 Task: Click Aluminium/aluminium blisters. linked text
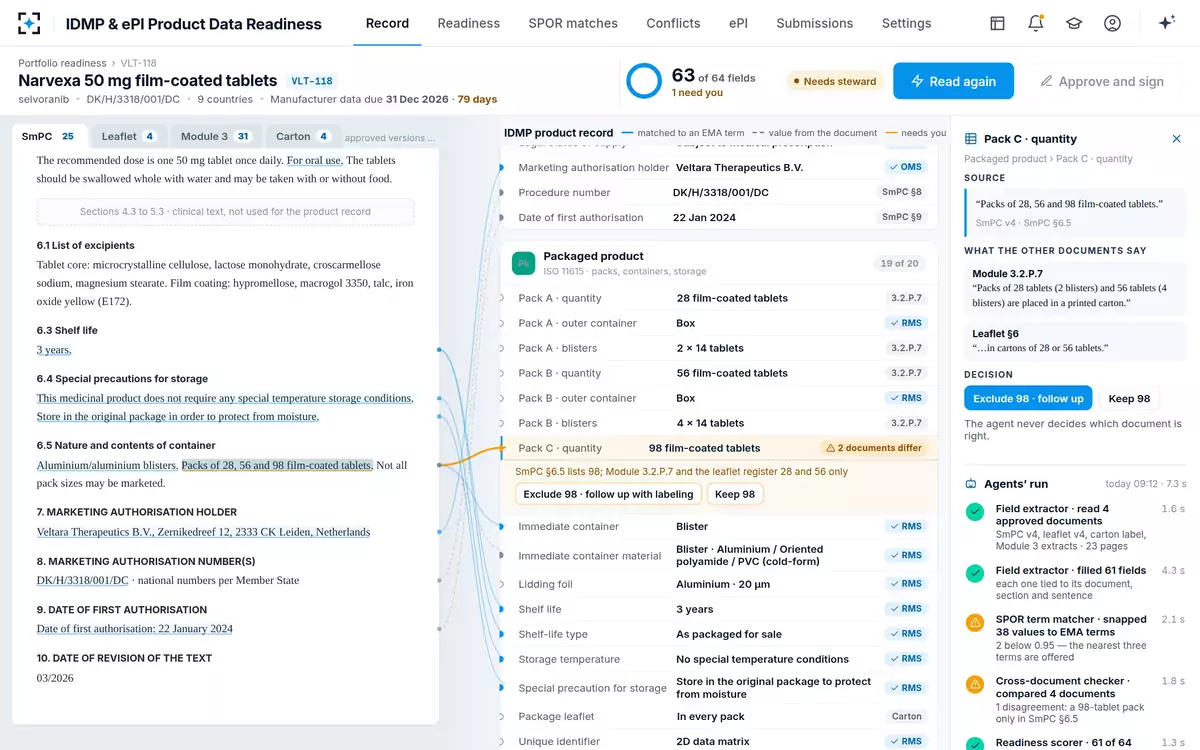click(107, 465)
